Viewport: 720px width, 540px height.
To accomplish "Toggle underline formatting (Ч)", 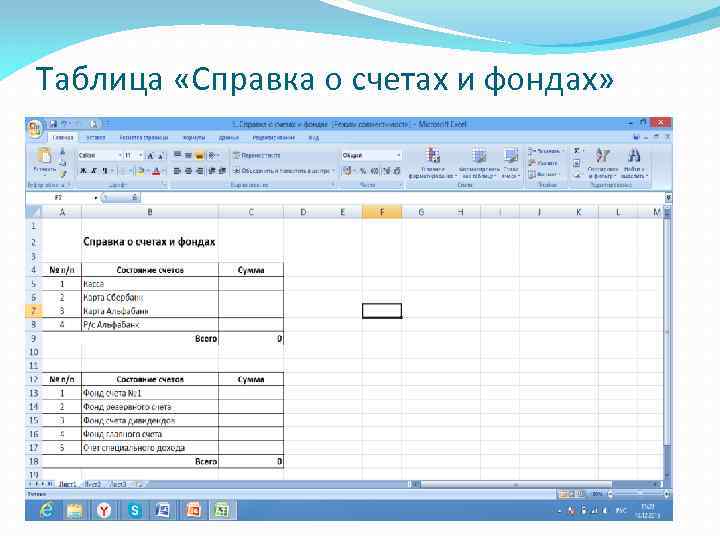I will tap(104, 171).
